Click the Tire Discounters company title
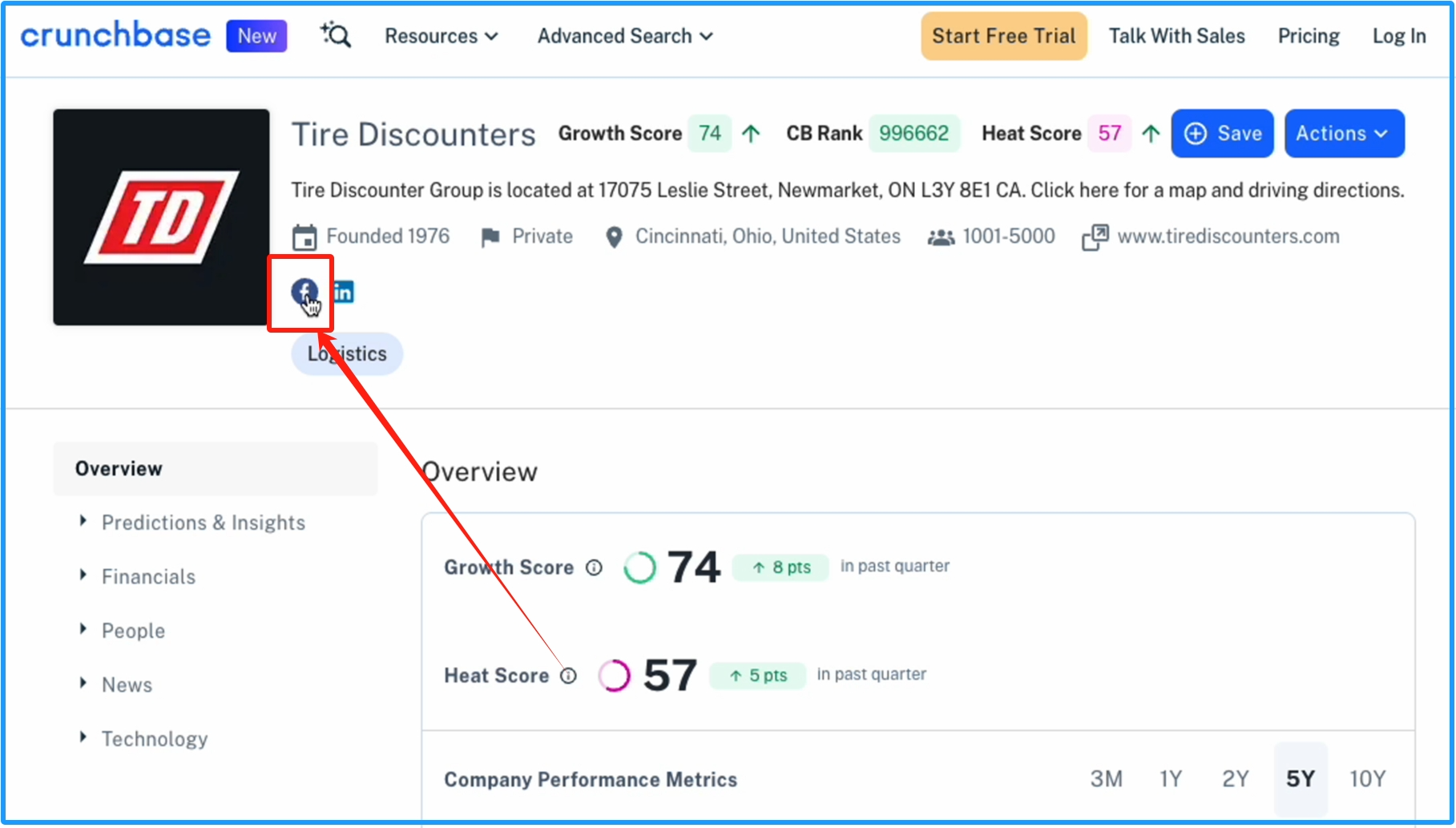The width and height of the screenshot is (1456, 828). point(413,135)
